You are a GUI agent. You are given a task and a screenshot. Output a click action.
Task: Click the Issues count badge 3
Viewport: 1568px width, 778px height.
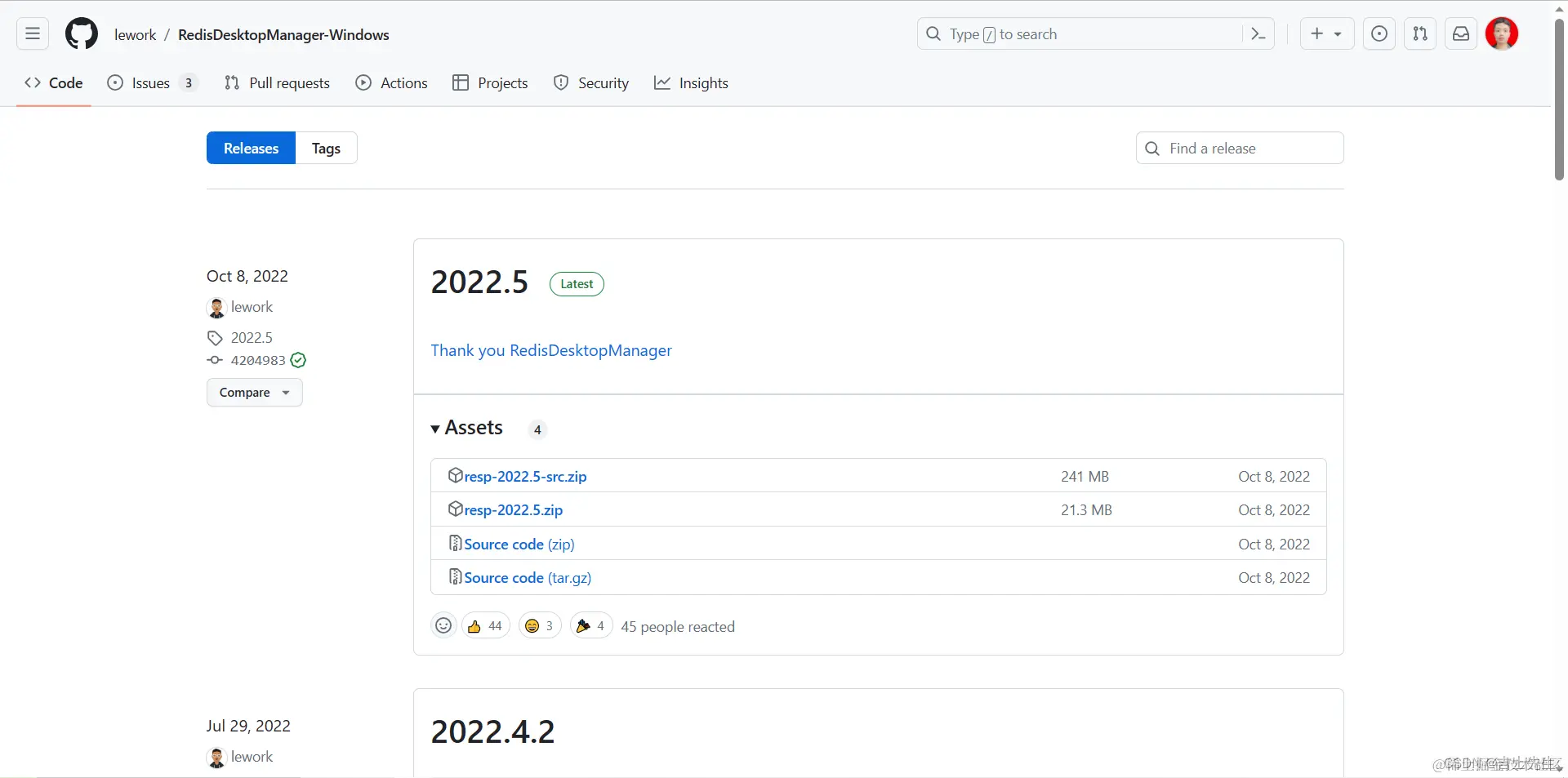tap(189, 83)
